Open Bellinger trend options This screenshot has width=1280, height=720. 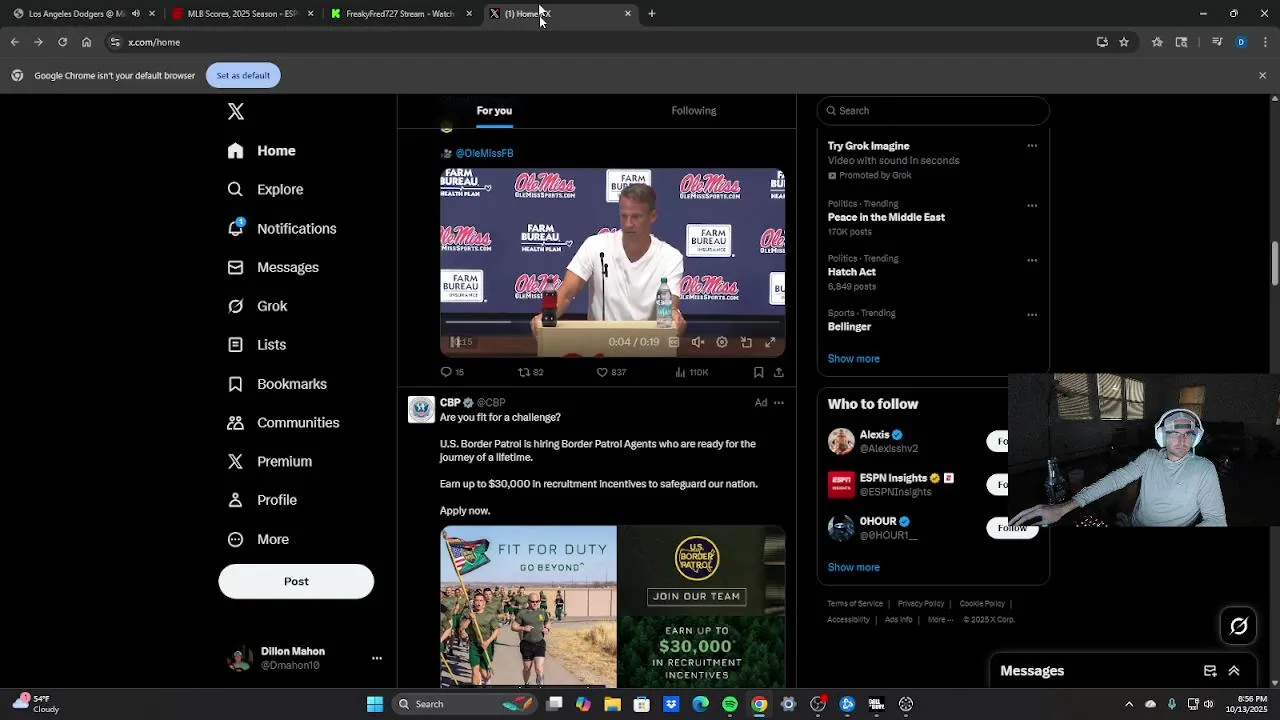(x=1032, y=315)
